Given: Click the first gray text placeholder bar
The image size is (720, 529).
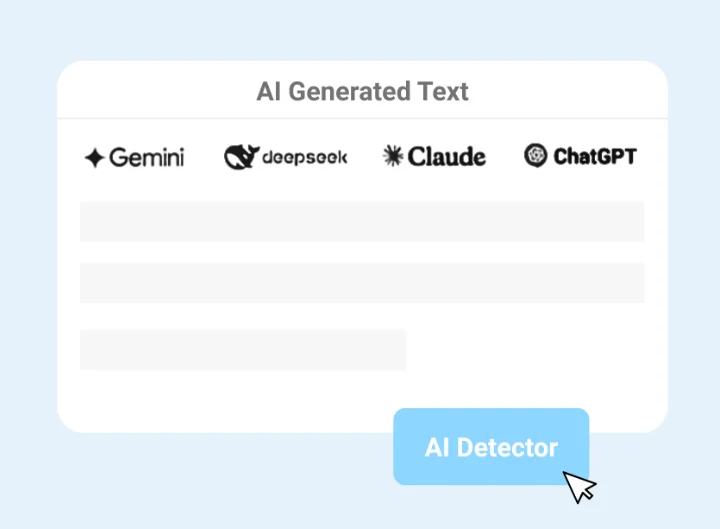Looking at the screenshot, I should [x=362, y=221].
